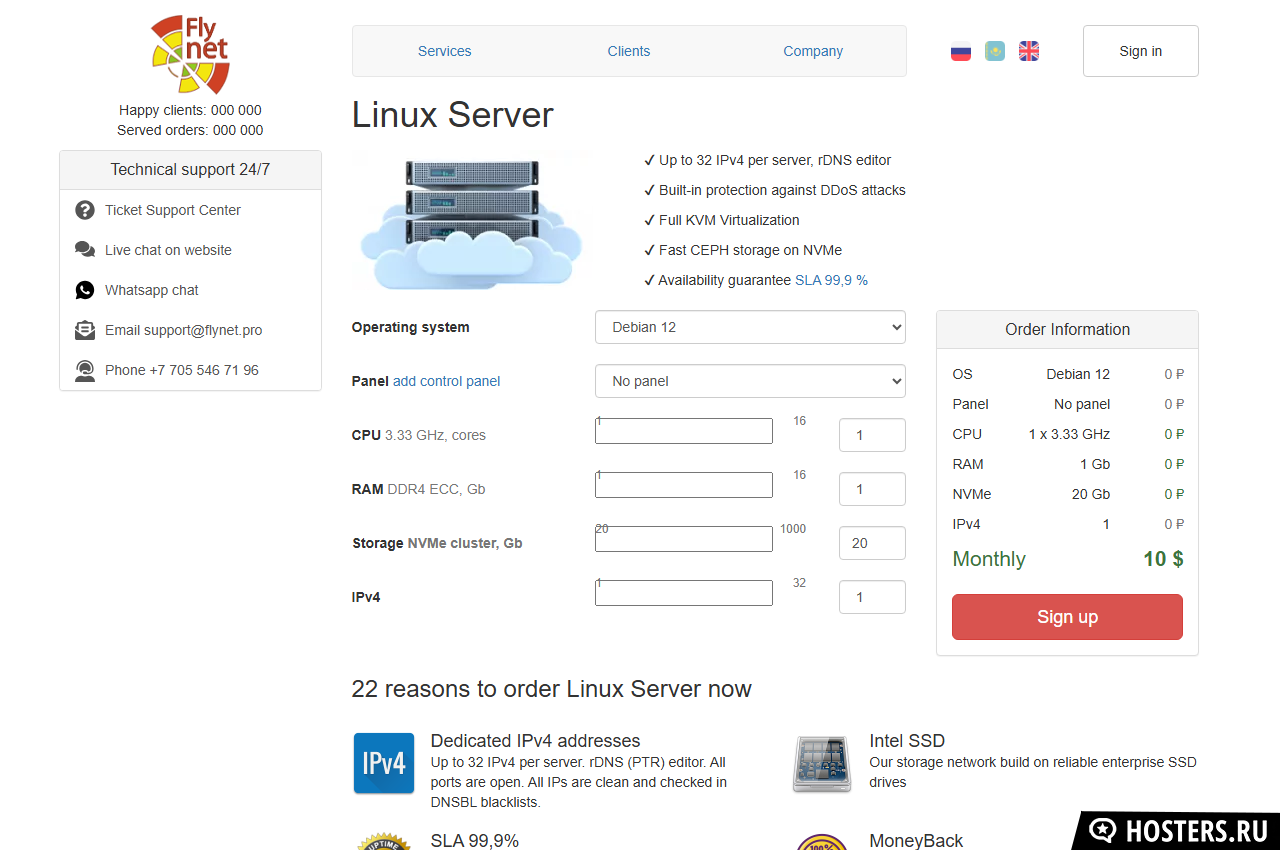Click the Phone headset icon

[85, 370]
